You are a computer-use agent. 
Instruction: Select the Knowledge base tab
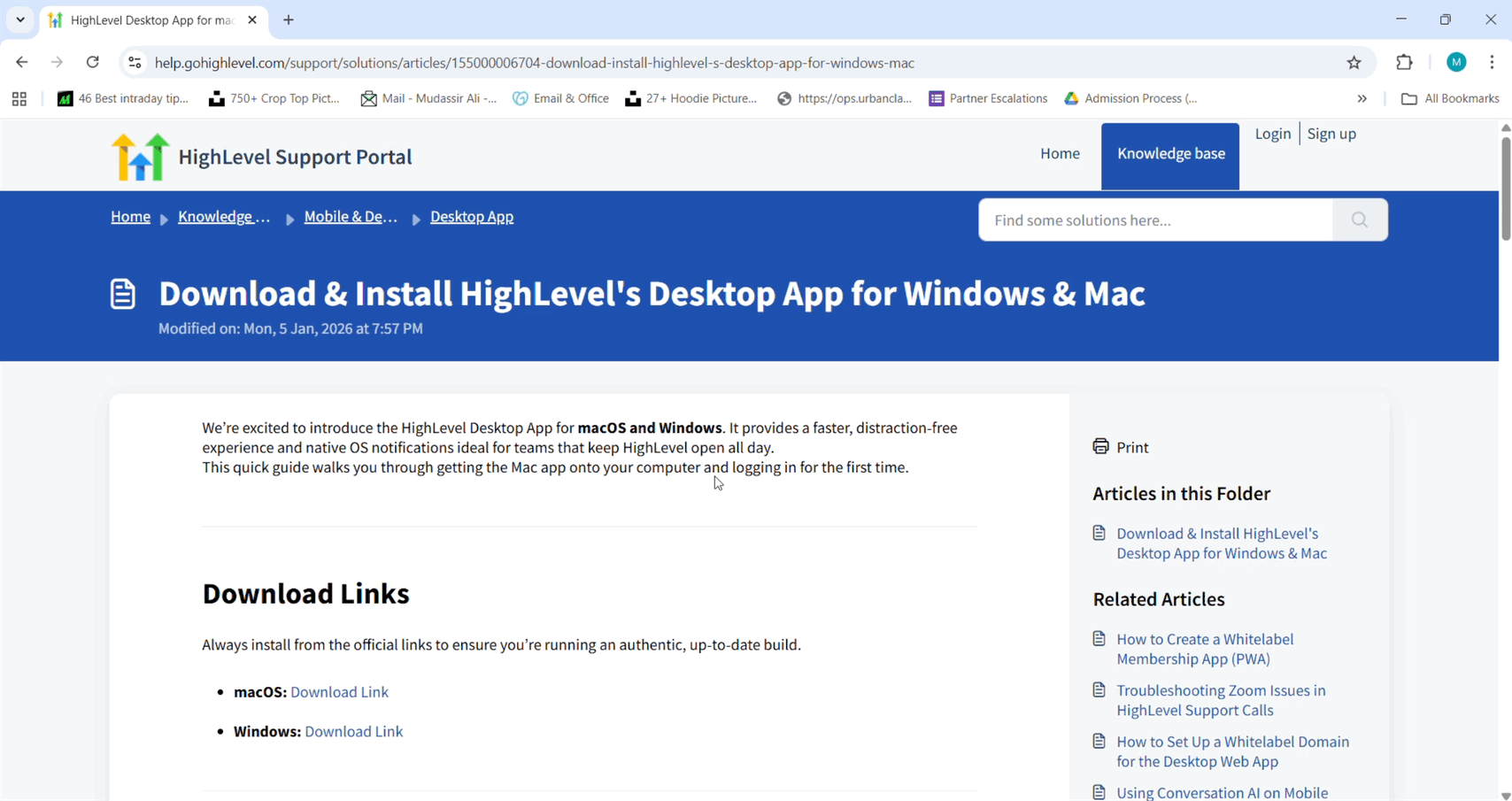(x=1170, y=156)
